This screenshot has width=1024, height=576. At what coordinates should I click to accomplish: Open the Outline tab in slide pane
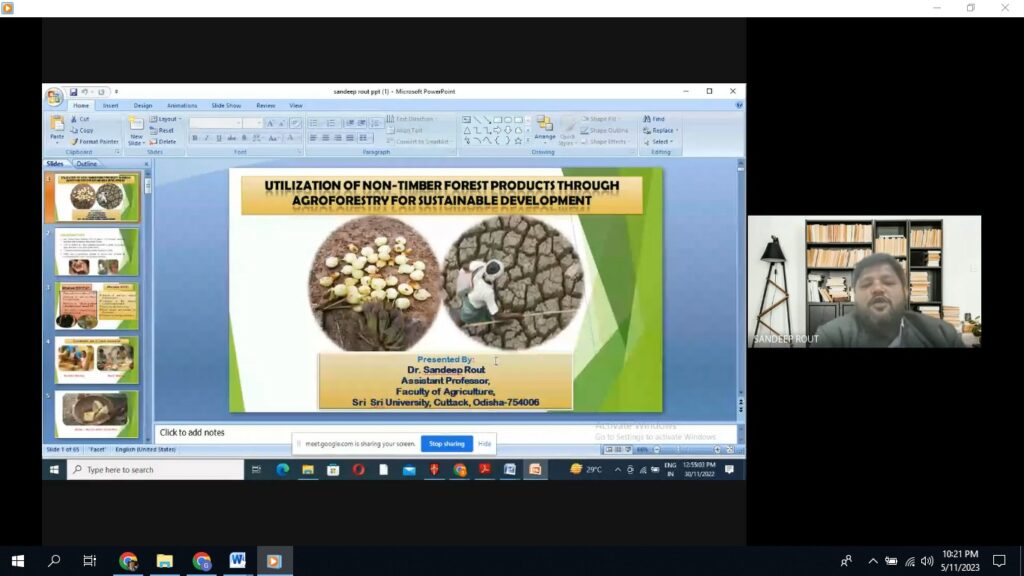pos(87,164)
